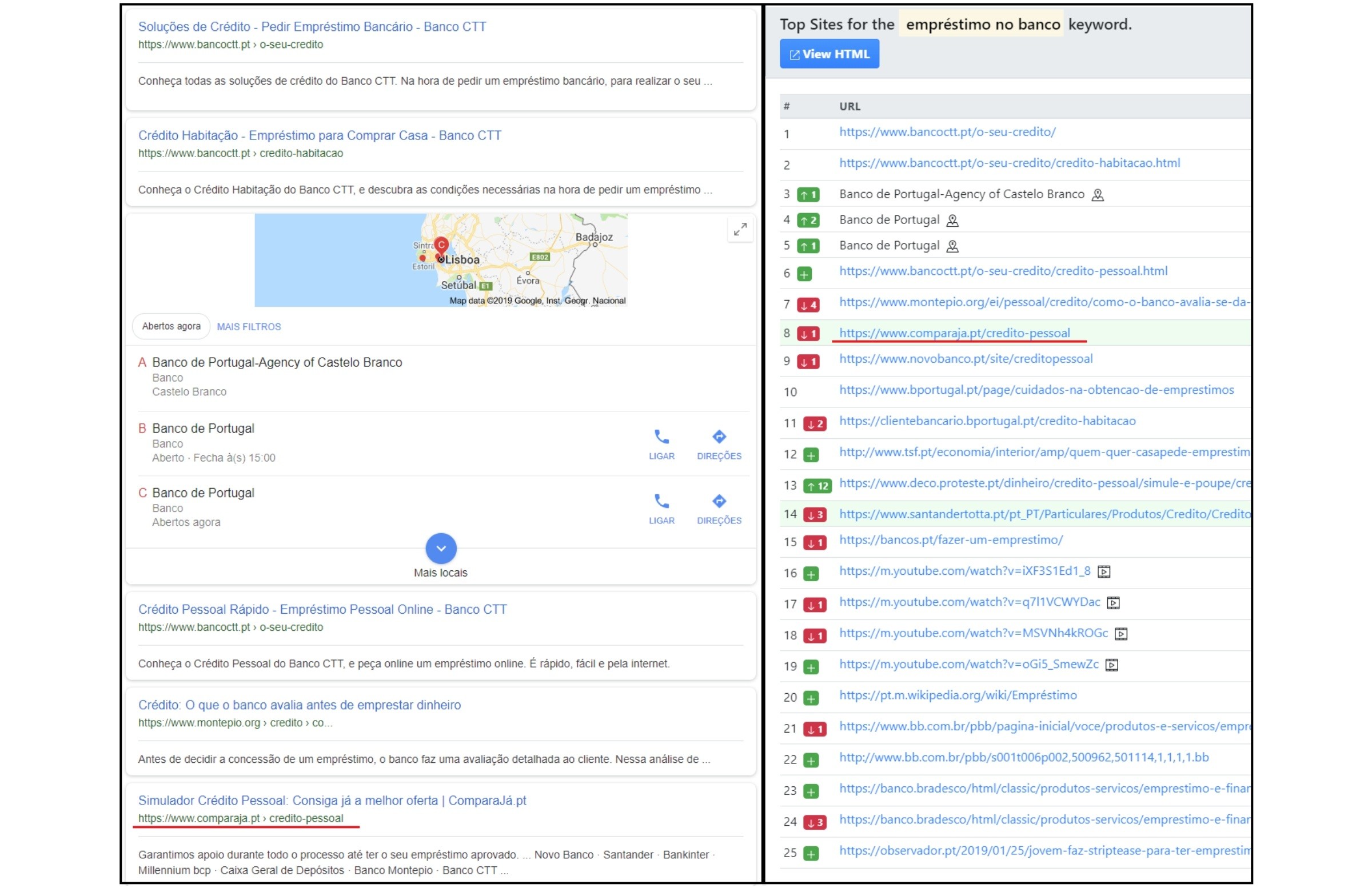Open the rank 6 credito-pessoal.html URL
The image size is (1372, 888).
pyautogui.click(x=1003, y=271)
